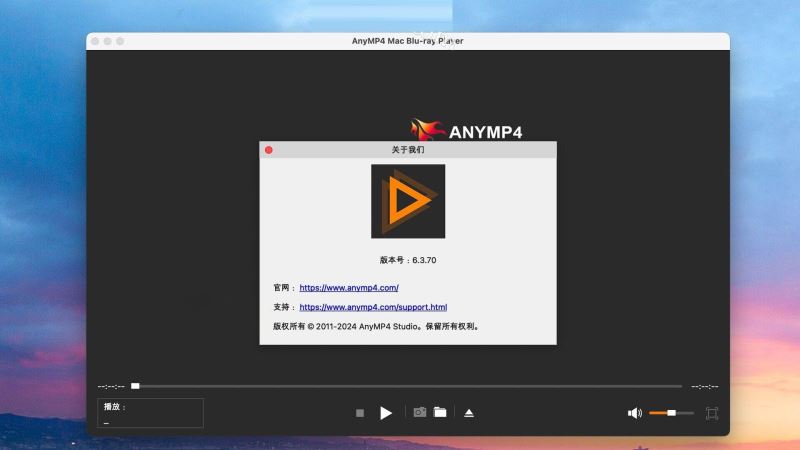Click the seek bar track in the middle
Viewport: 800px width, 450px height.
408,386
